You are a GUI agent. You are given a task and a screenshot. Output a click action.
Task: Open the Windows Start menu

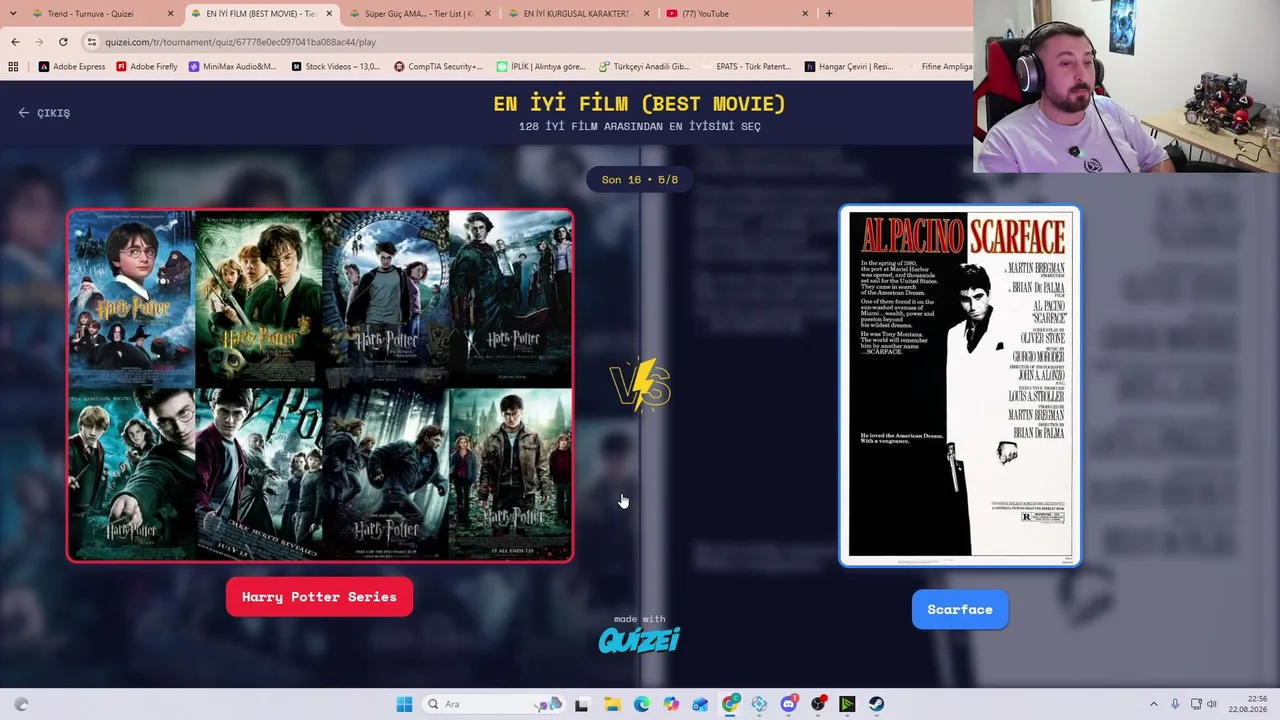pyautogui.click(x=404, y=704)
